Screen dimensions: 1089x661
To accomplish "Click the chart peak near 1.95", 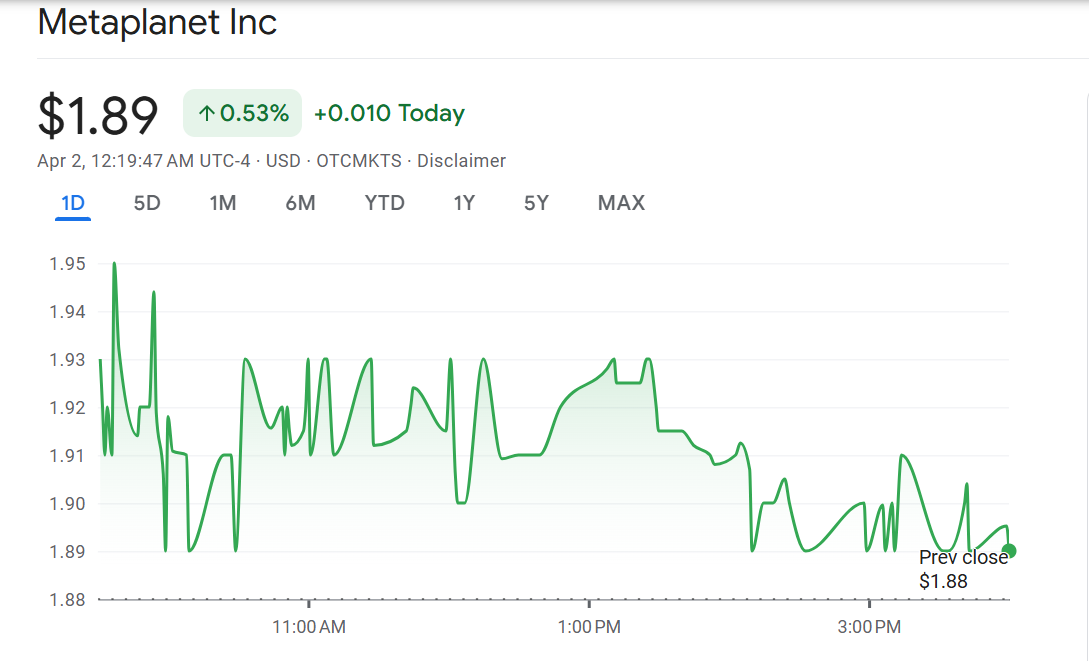I will [x=113, y=263].
